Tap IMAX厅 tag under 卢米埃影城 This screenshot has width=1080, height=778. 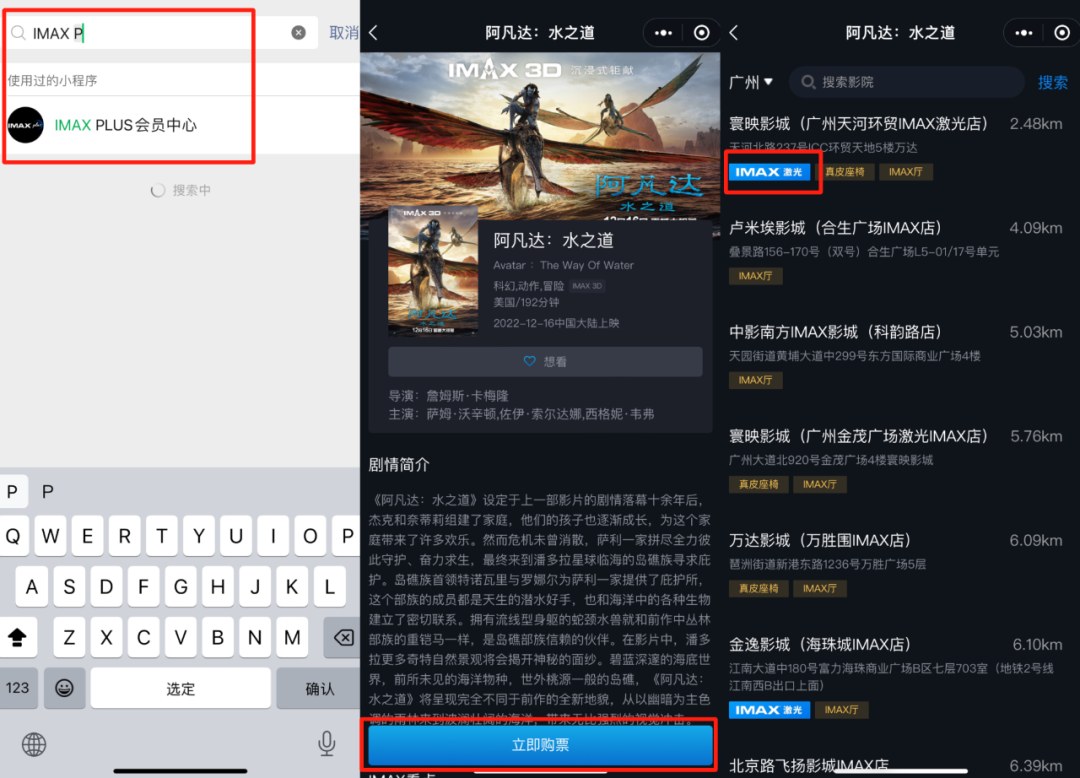756,275
